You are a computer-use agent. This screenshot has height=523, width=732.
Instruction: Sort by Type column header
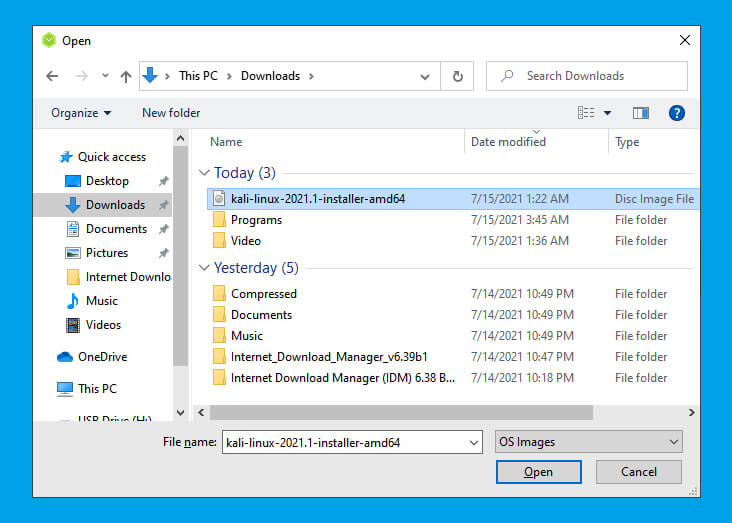(627, 142)
